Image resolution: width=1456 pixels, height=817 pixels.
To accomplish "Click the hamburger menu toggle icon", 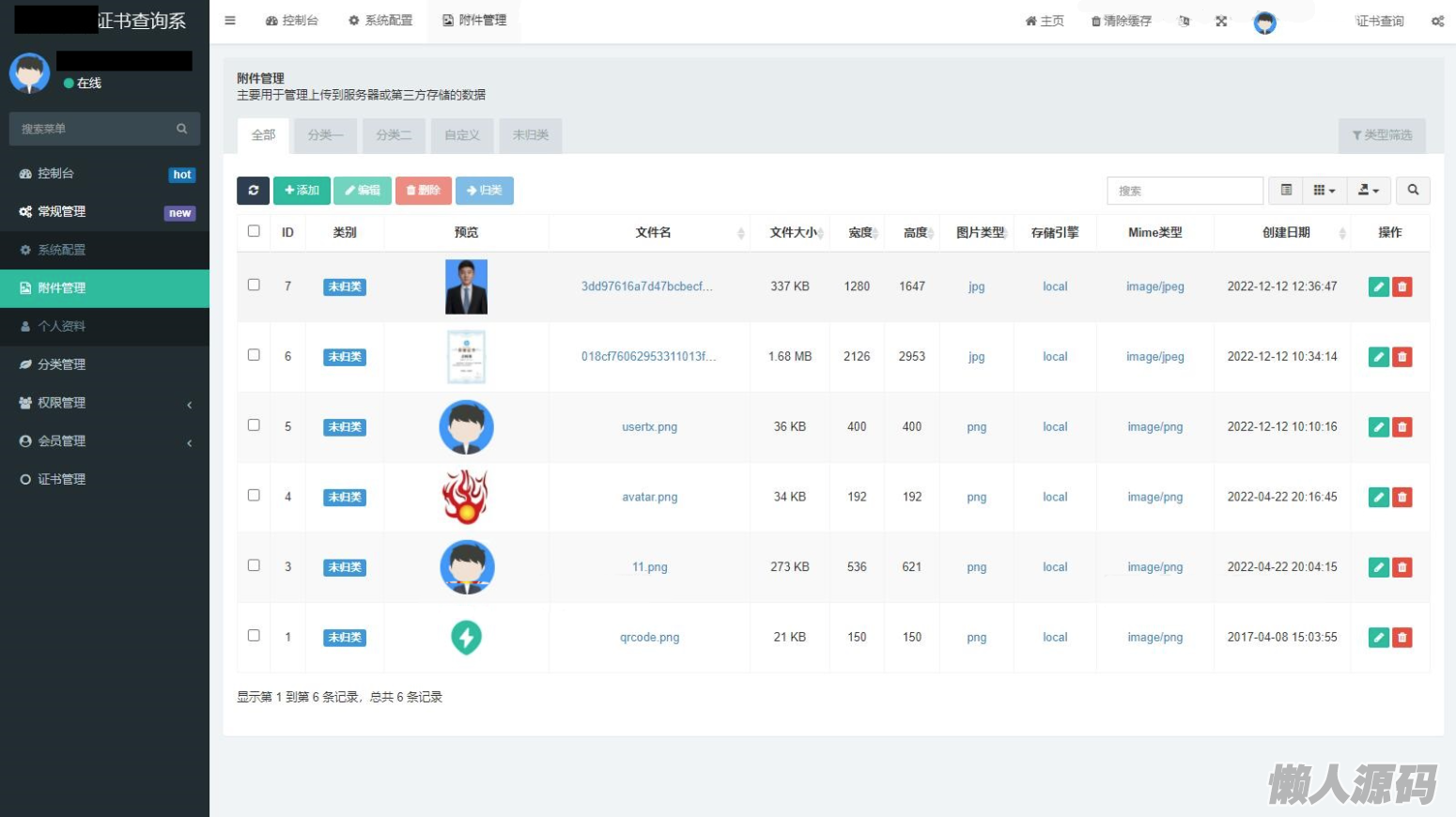I will [230, 21].
